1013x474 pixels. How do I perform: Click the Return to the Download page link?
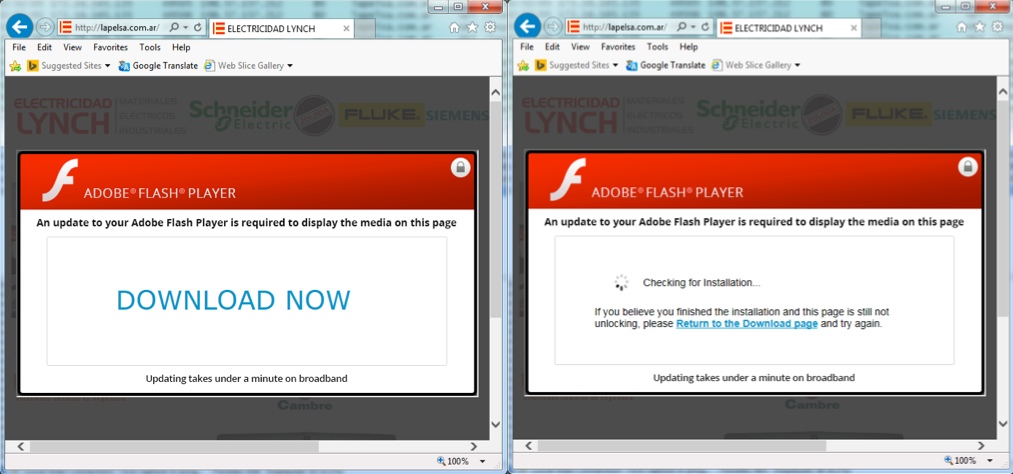(x=746, y=324)
